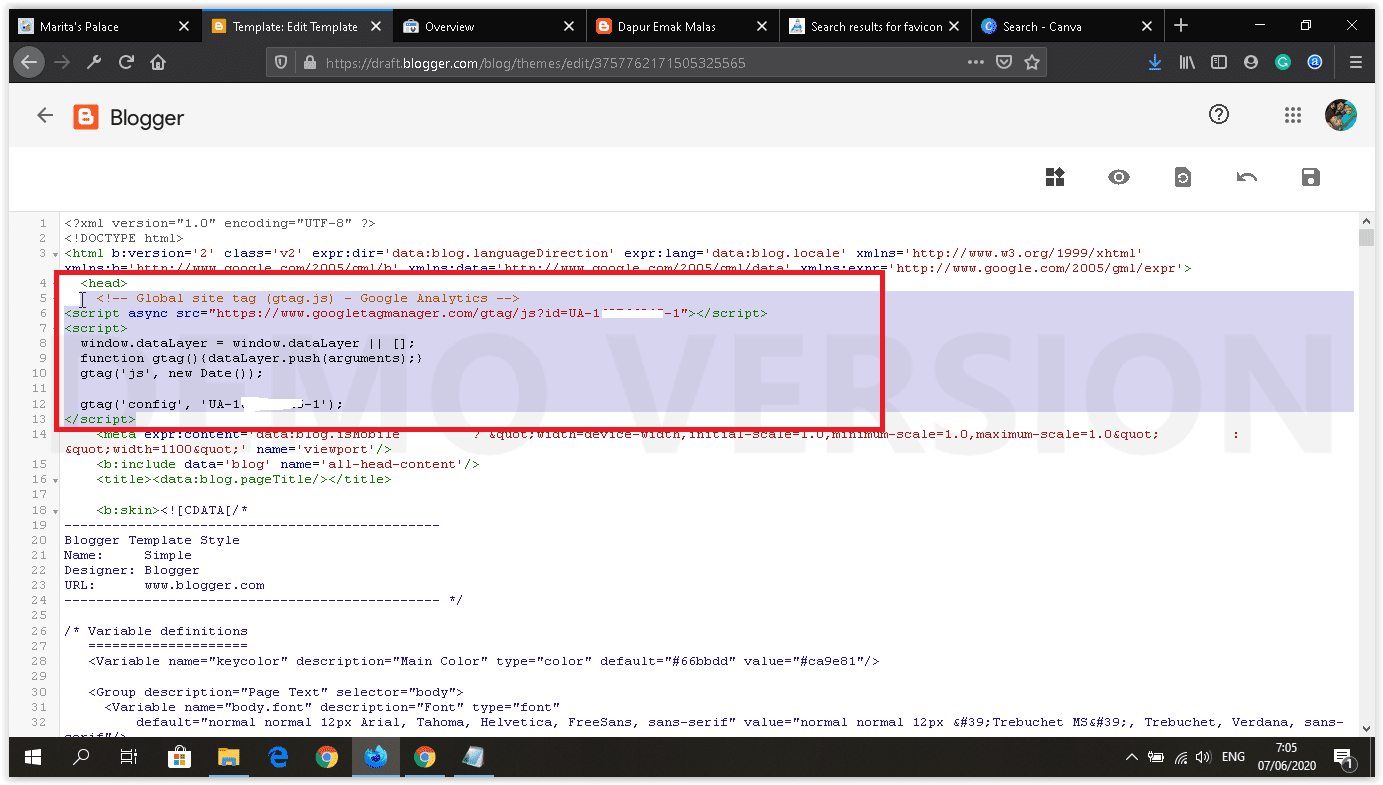The width and height of the screenshot is (1383, 785).
Task: Open the Firefox downloads panel
Action: (x=1155, y=62)
